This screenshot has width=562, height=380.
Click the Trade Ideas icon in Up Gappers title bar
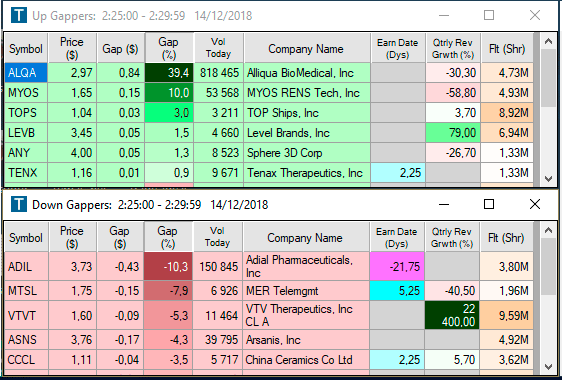pos(19,15)
